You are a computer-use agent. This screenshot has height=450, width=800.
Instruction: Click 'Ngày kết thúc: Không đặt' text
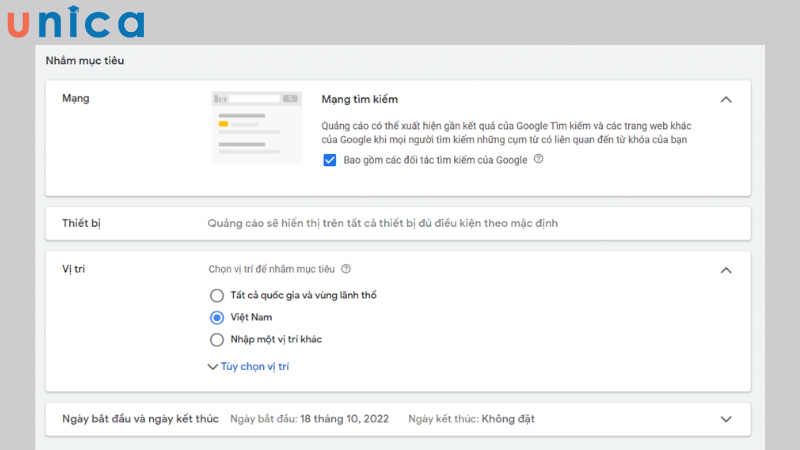pyautogui.click(x=471, y=419)
